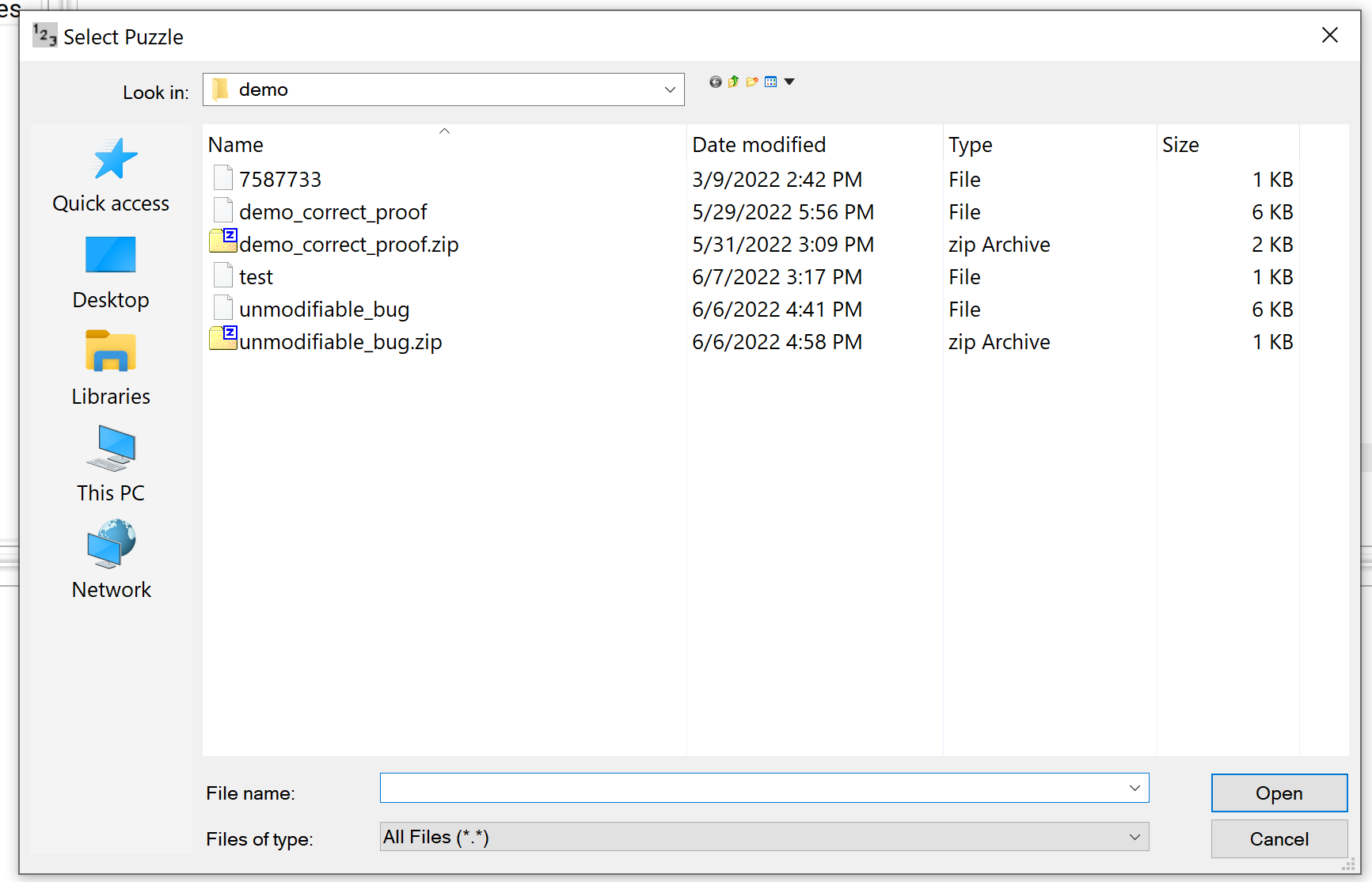The image size is (1372, 882).
Task: Sort files by the Name column
Action: (235, 144)
